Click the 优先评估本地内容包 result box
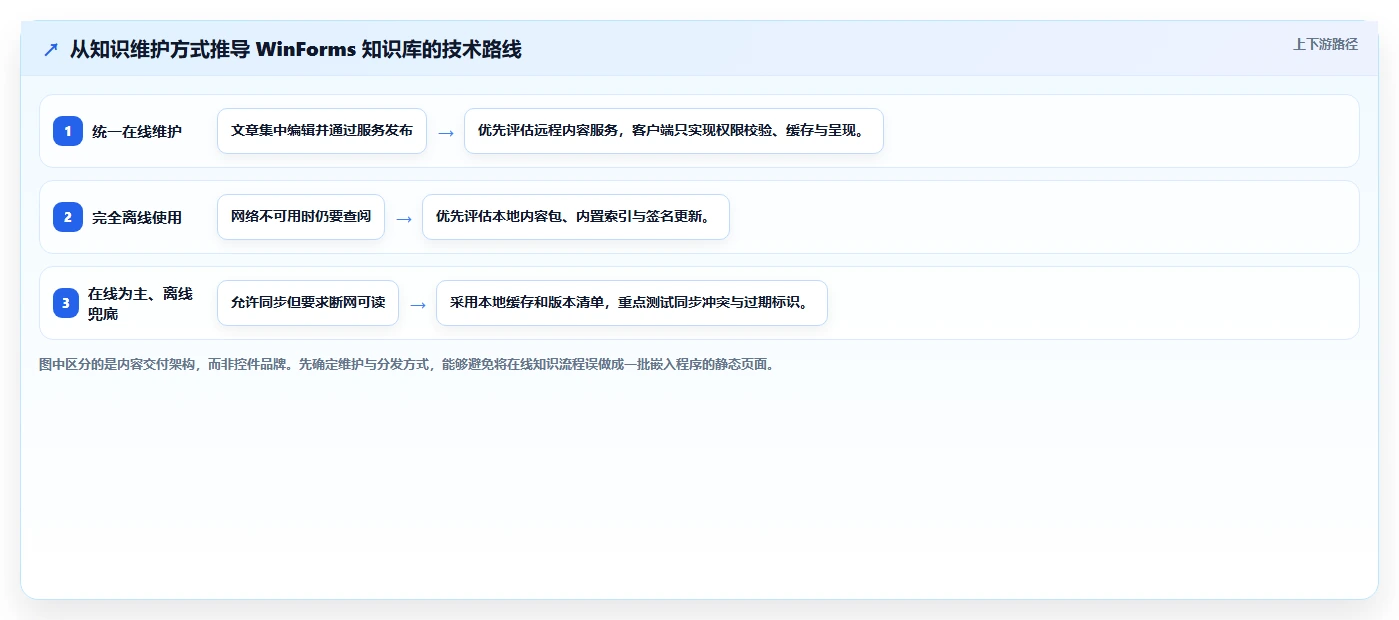Screen dimensions: 1399x620 click(x=576, y=217)
